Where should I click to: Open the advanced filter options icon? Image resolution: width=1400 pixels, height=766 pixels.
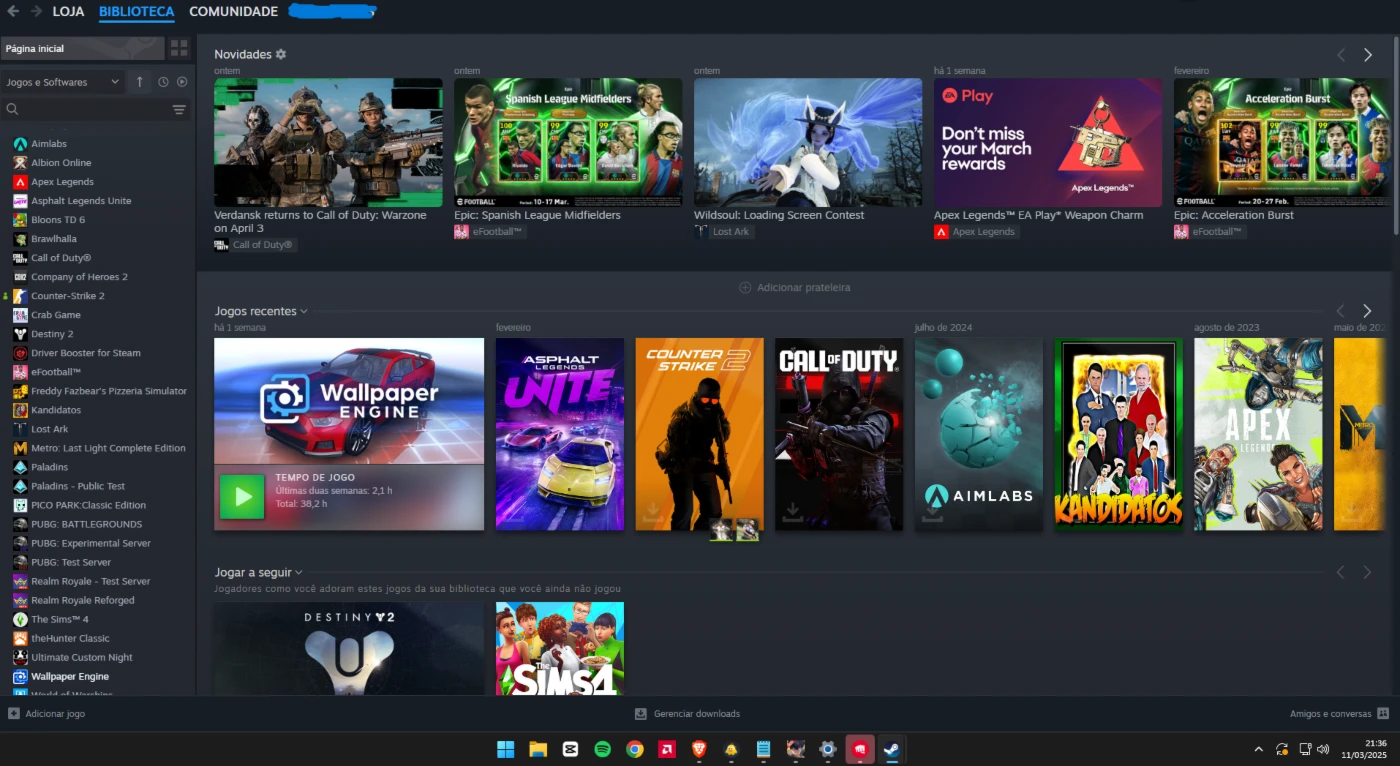(x=179, y=110)
